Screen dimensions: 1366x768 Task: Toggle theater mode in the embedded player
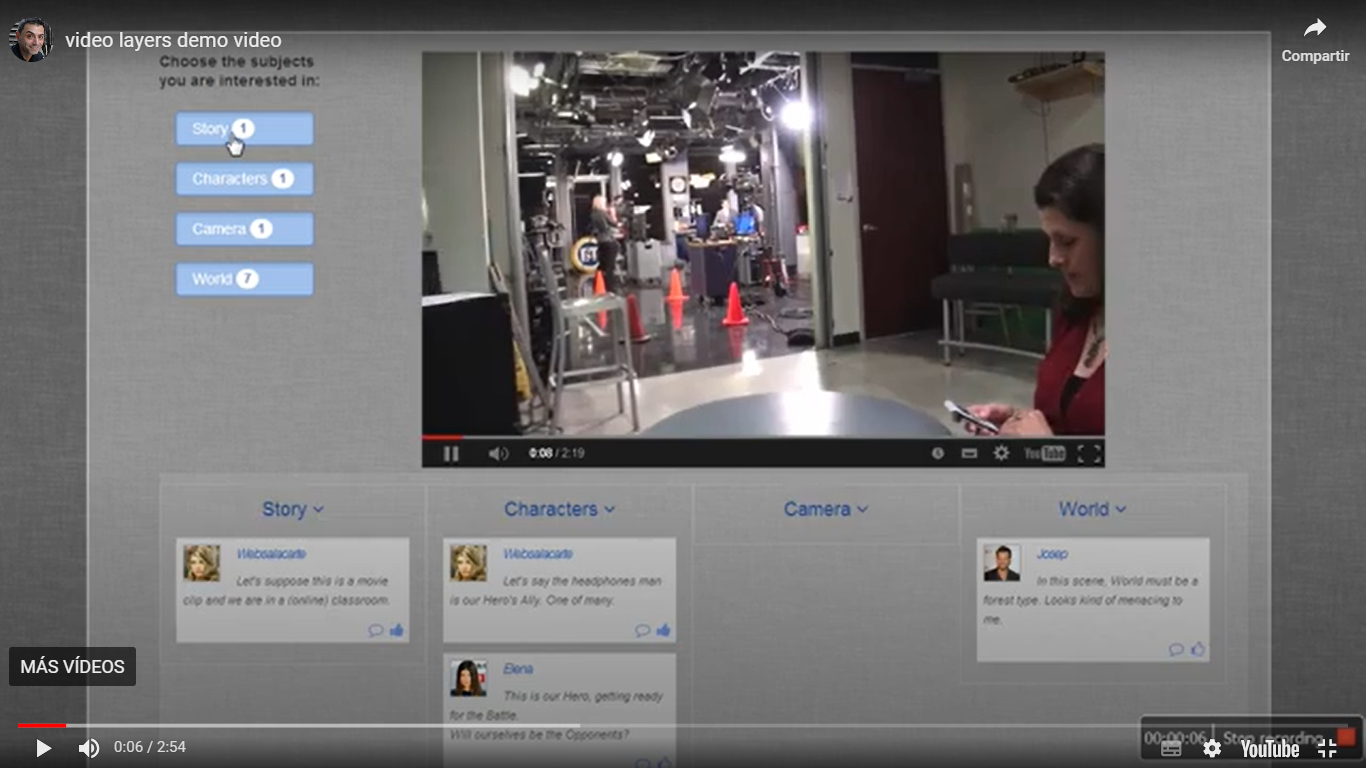tap(968, 454)
